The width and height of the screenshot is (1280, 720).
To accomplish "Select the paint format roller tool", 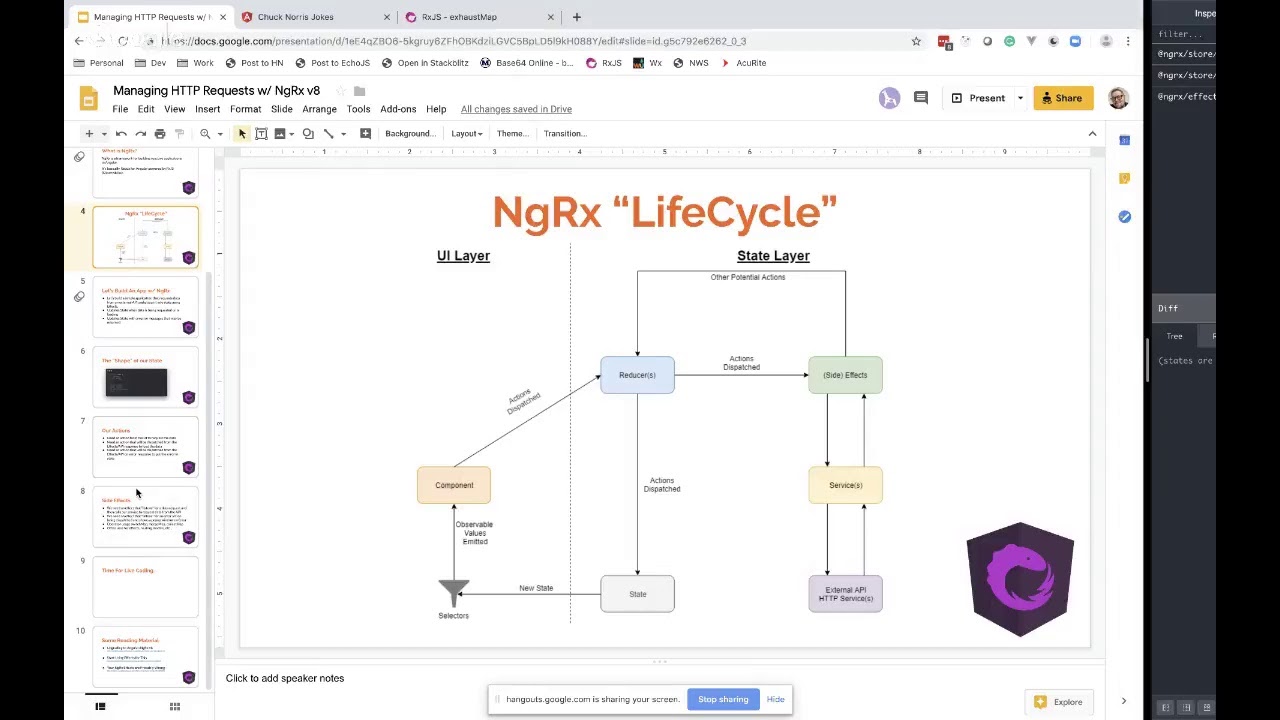I will point(179,134).
